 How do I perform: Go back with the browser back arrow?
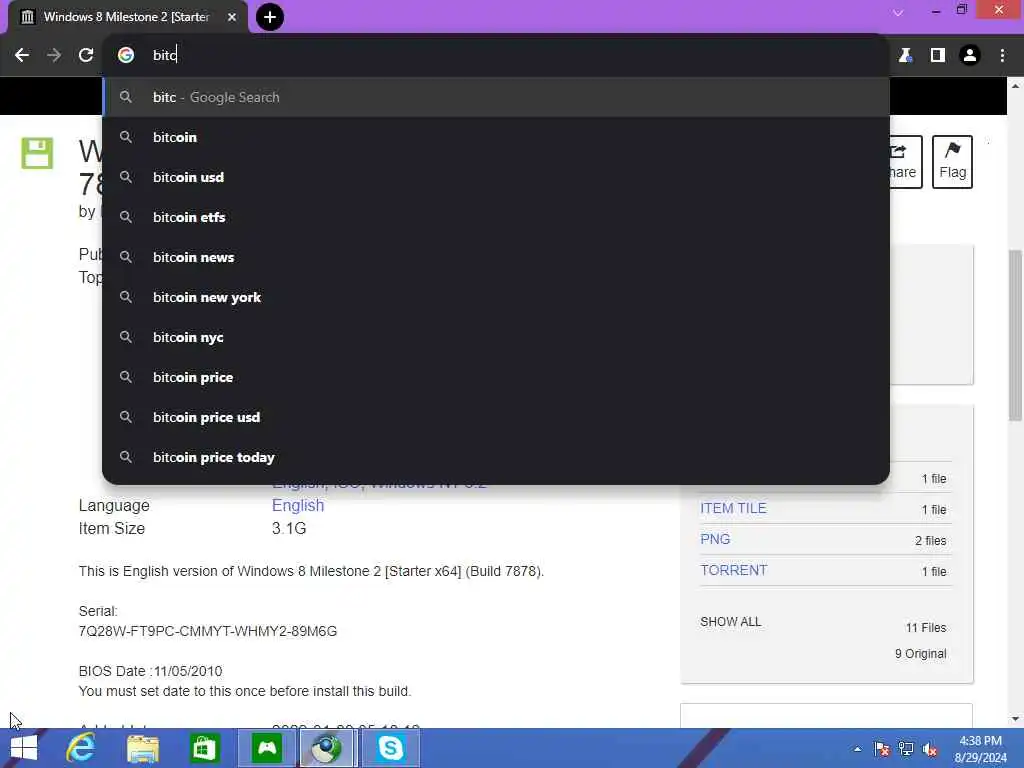pos(22,56)
